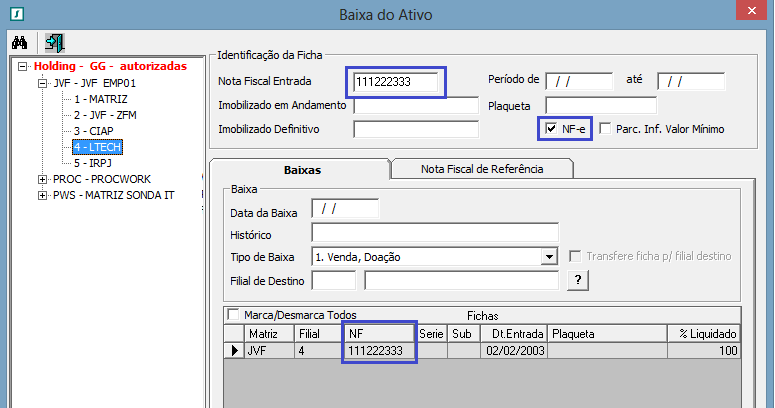The image size is (775, 408).
Task: Click the Filial column header
Action: [x=318, y=334]
